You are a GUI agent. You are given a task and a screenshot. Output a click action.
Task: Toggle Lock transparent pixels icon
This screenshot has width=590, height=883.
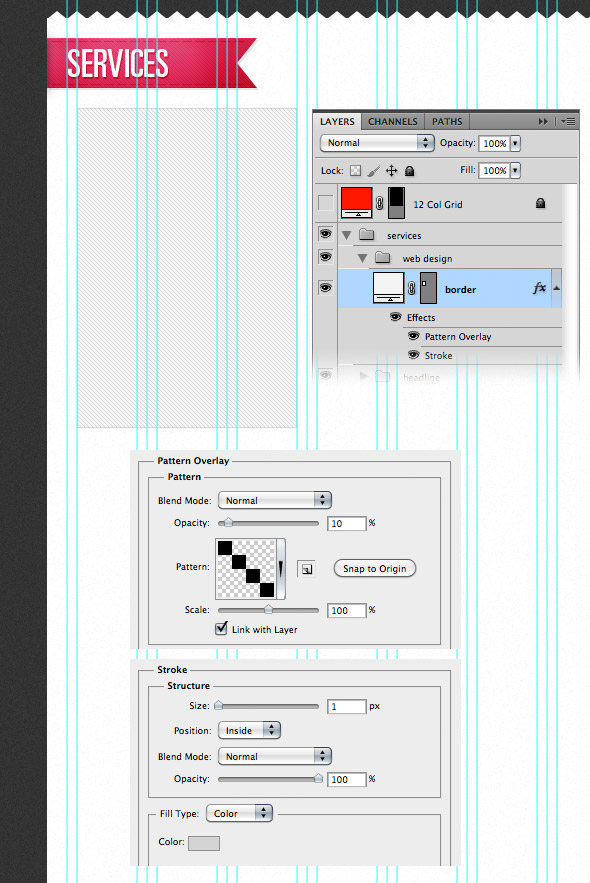point(355,171)
